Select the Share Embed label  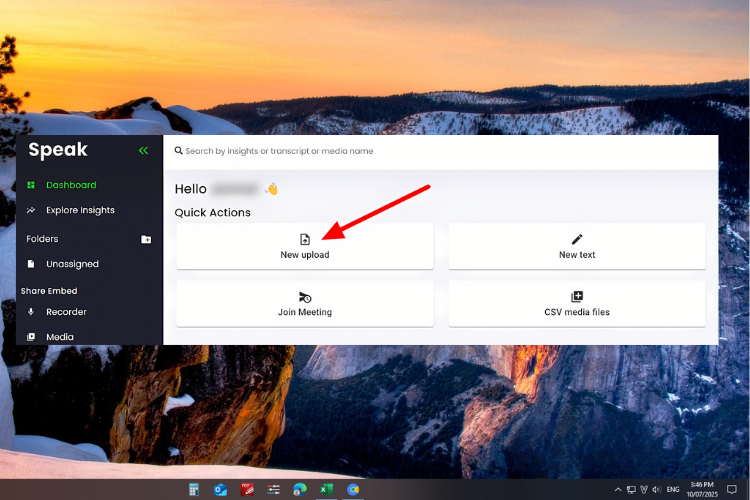click(49, 291)
